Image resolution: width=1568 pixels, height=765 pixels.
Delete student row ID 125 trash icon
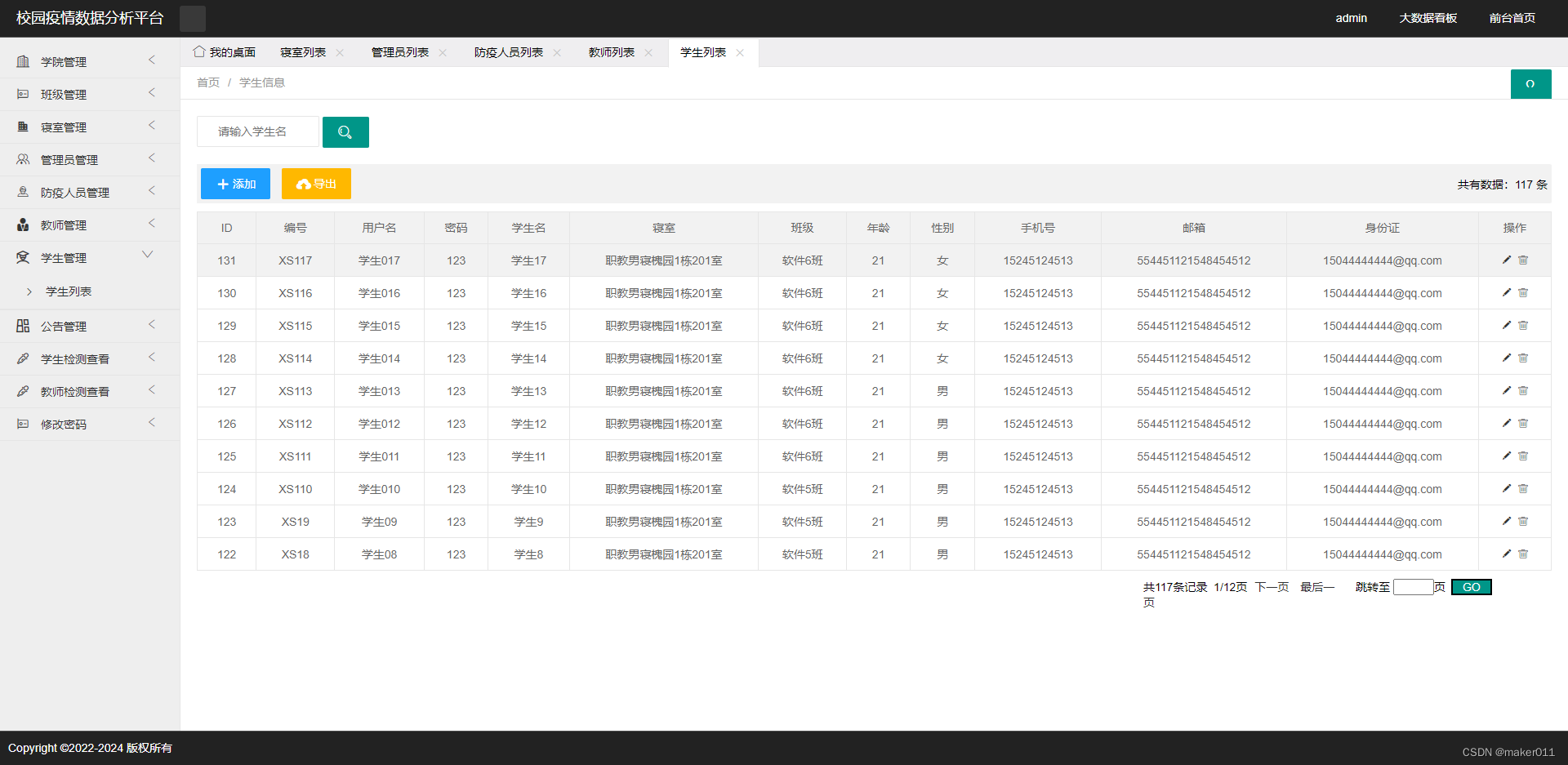(x=1523, y=456)
